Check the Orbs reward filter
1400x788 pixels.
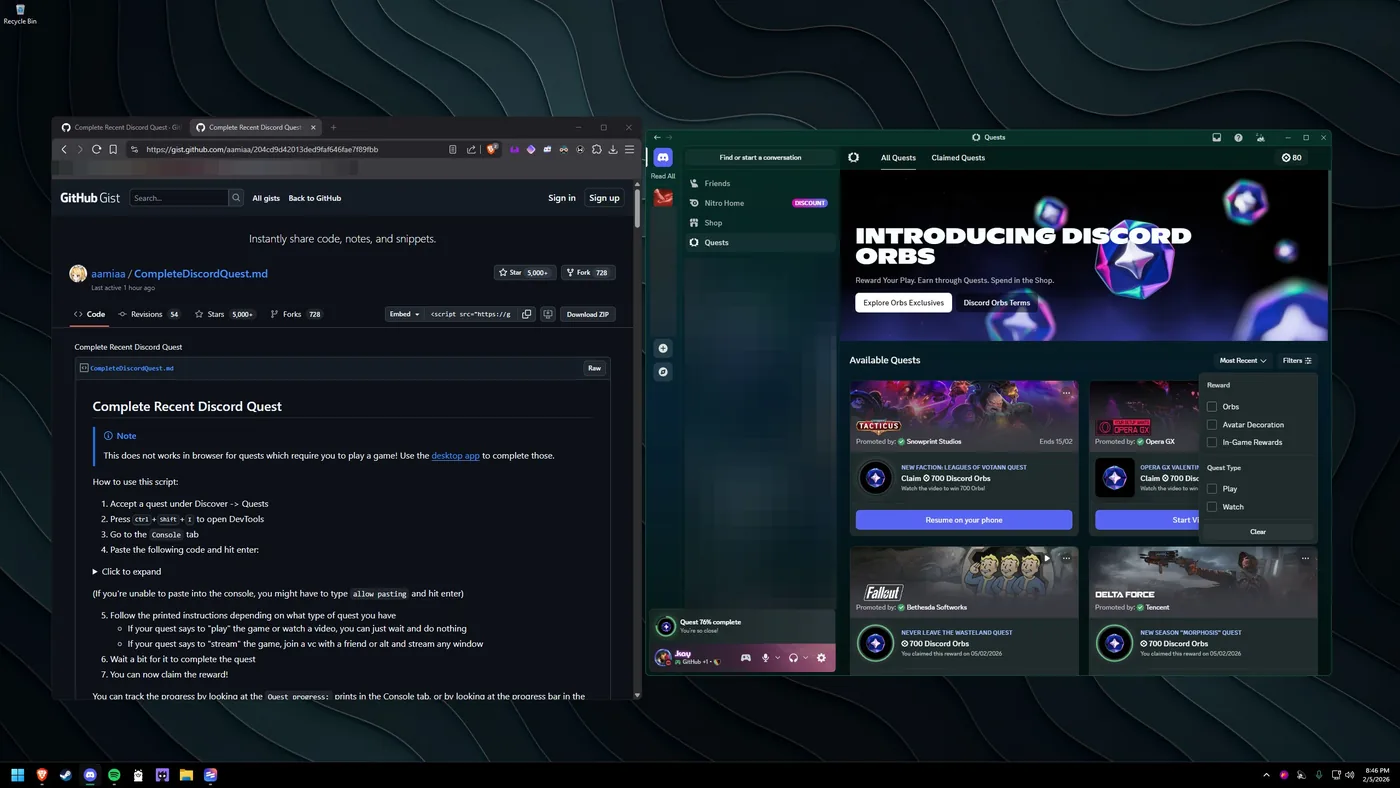[x=1212, y=407]
